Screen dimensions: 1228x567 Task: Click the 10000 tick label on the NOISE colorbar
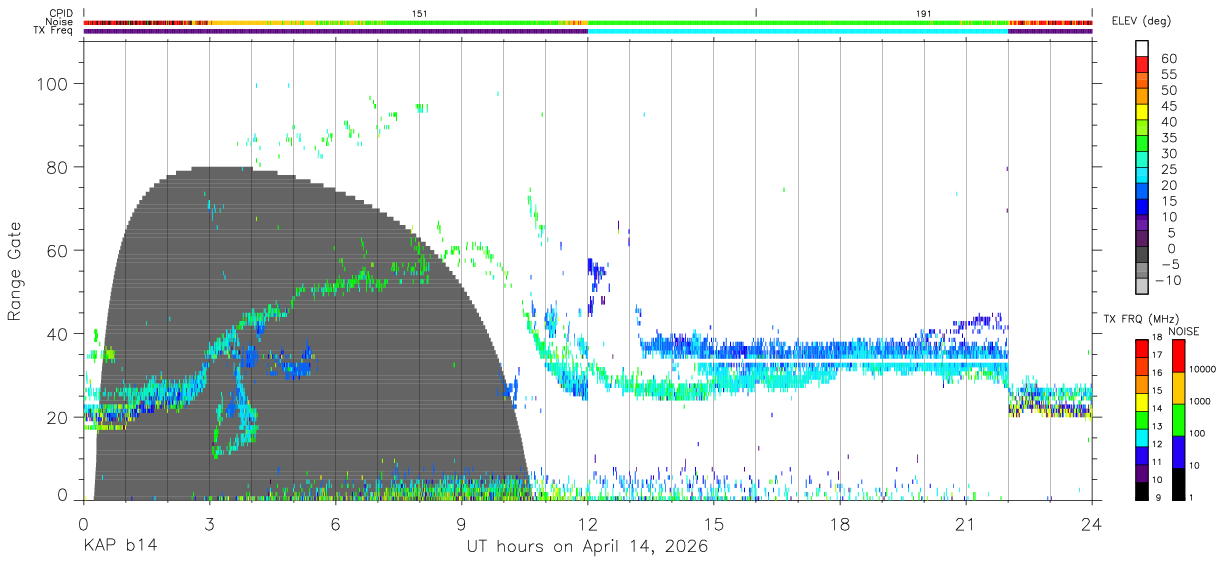point(1204,369)
